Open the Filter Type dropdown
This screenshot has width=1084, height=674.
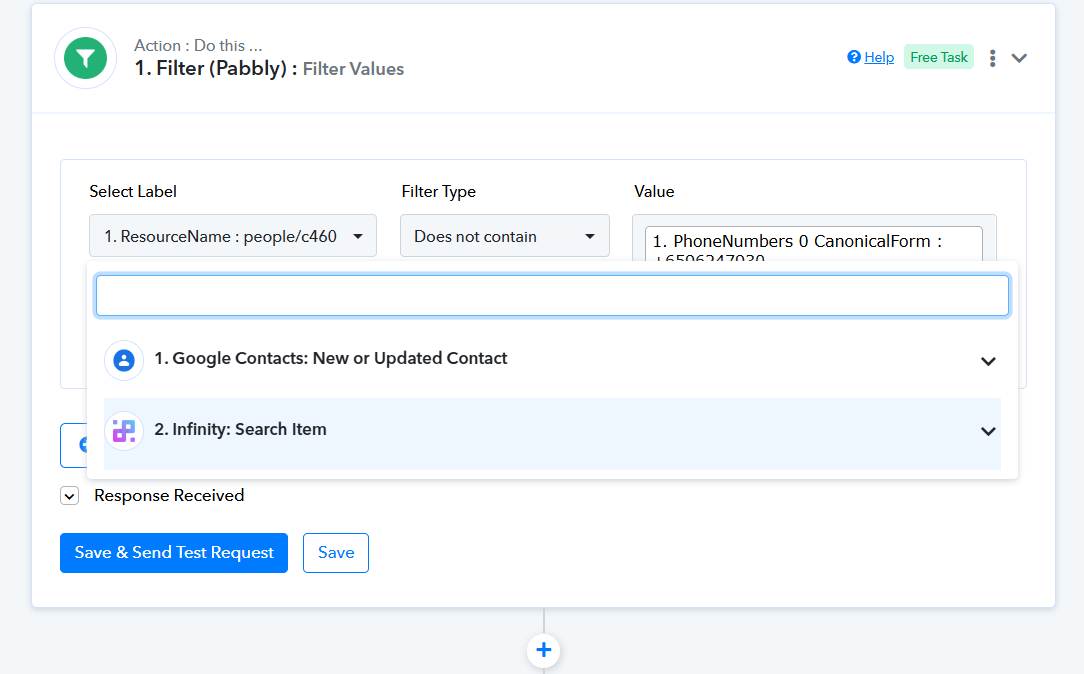pyautogui.click(x=505, y=236)
